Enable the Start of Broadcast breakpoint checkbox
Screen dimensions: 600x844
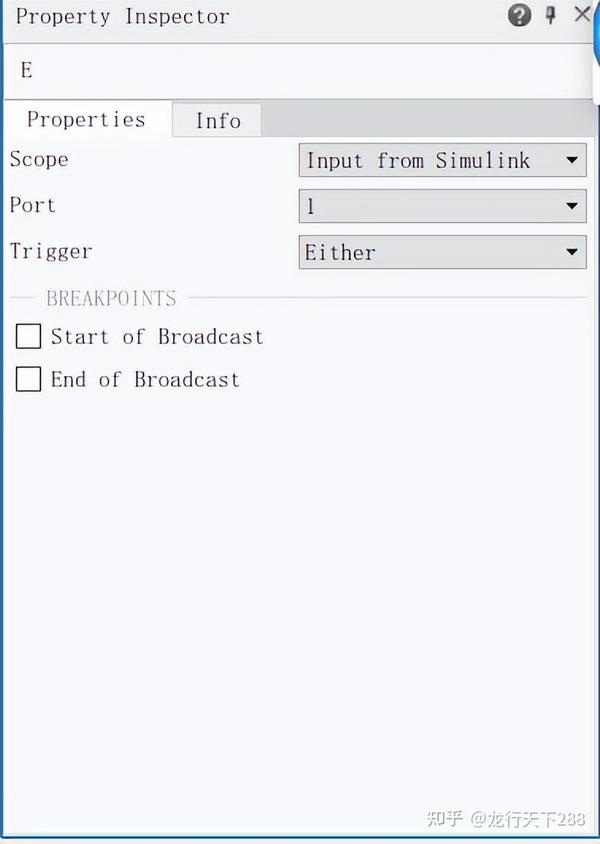pyautogui.click(x=29, y=336)
